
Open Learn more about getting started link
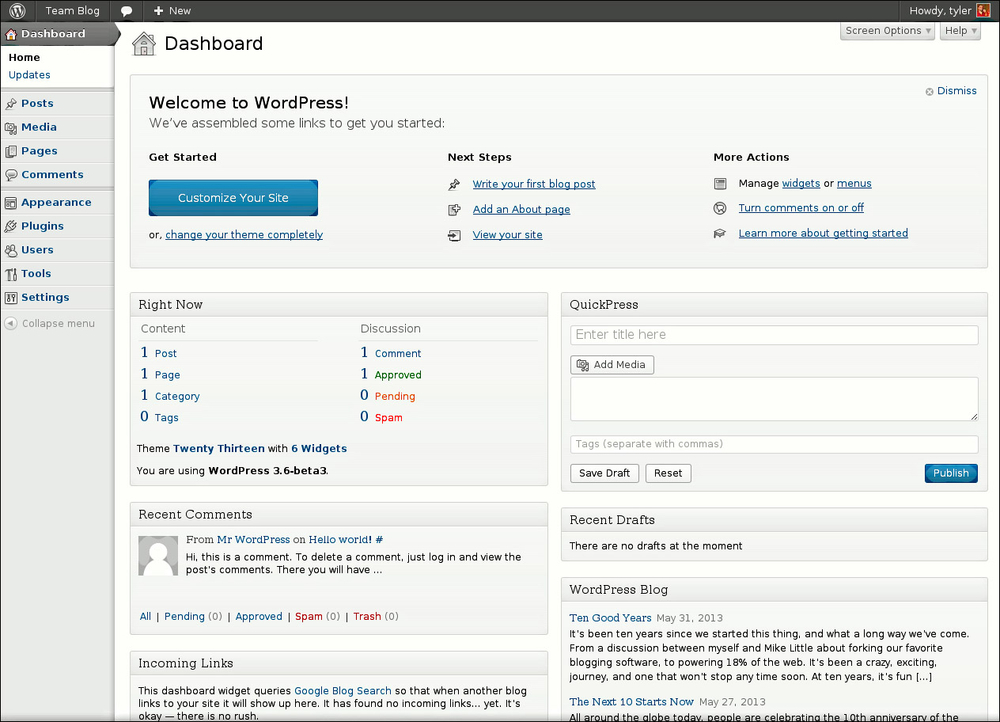823,233
